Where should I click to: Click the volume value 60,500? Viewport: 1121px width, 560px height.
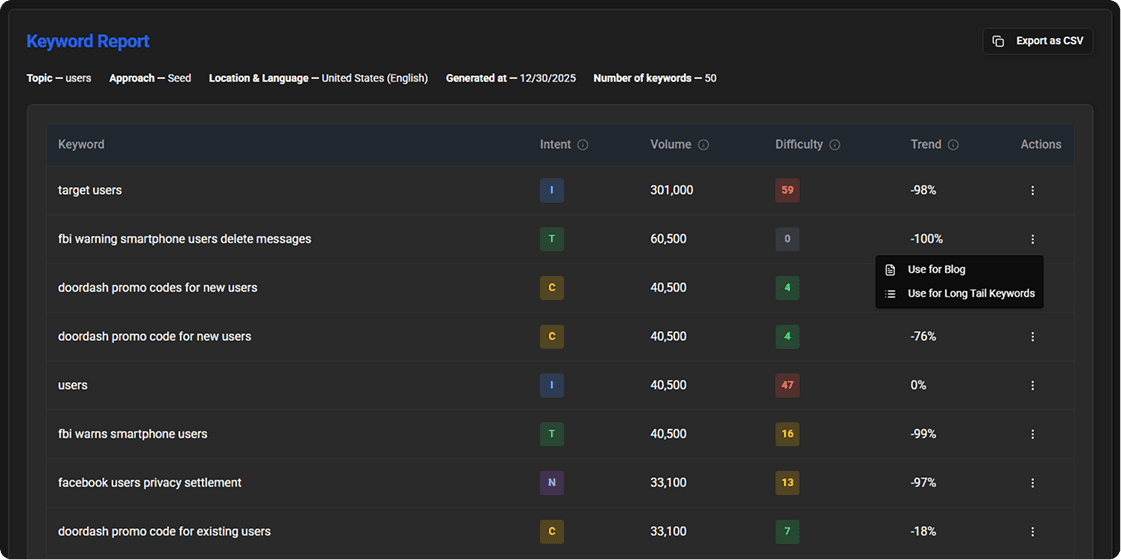(668, 239)
